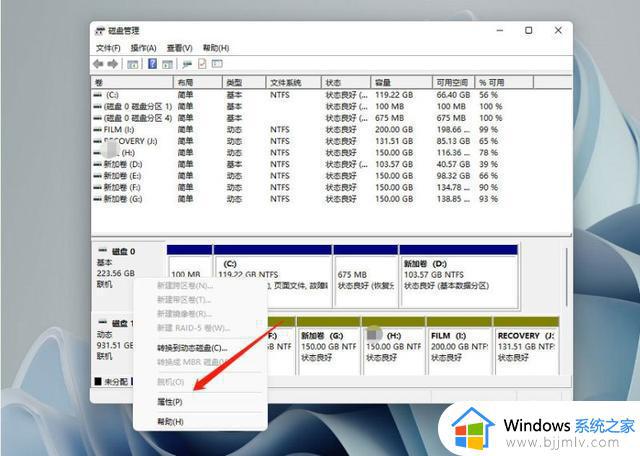Screen dimensions: 640x456
Task: Sort by the 状态 column header
Action: [x=346, y=82]
